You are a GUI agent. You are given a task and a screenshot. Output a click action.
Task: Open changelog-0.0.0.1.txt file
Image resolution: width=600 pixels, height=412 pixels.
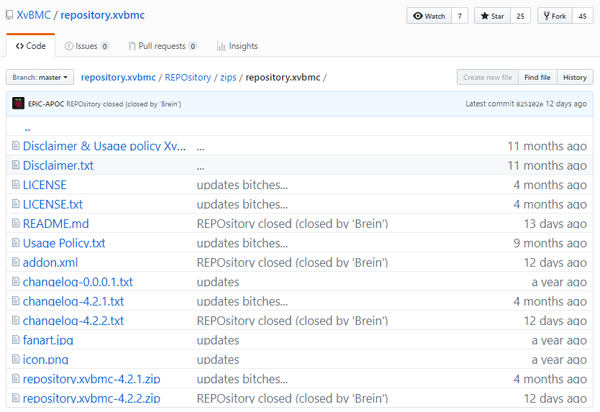click(x=78, y=282)
